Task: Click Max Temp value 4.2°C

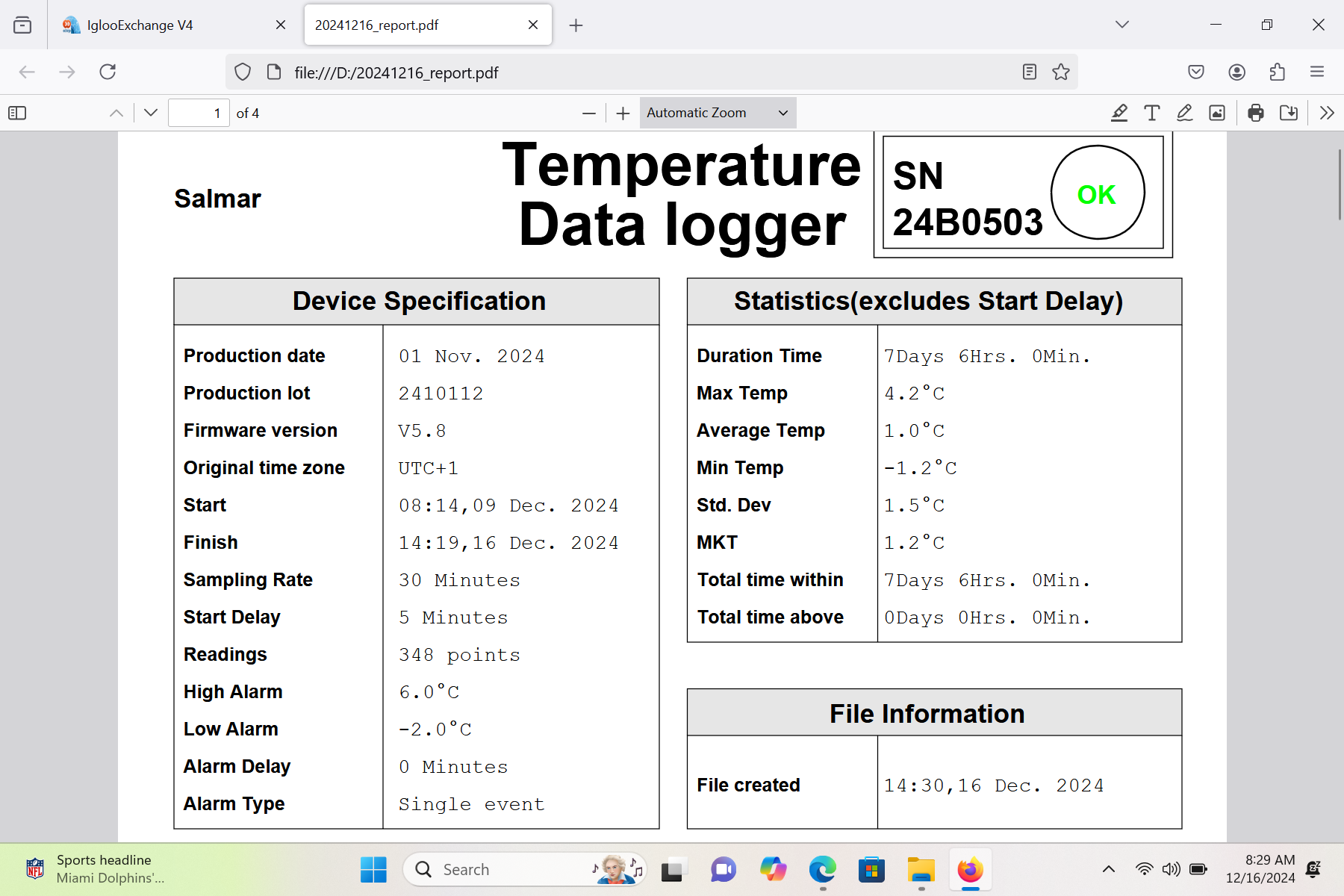Action: (x=915, y=393)
